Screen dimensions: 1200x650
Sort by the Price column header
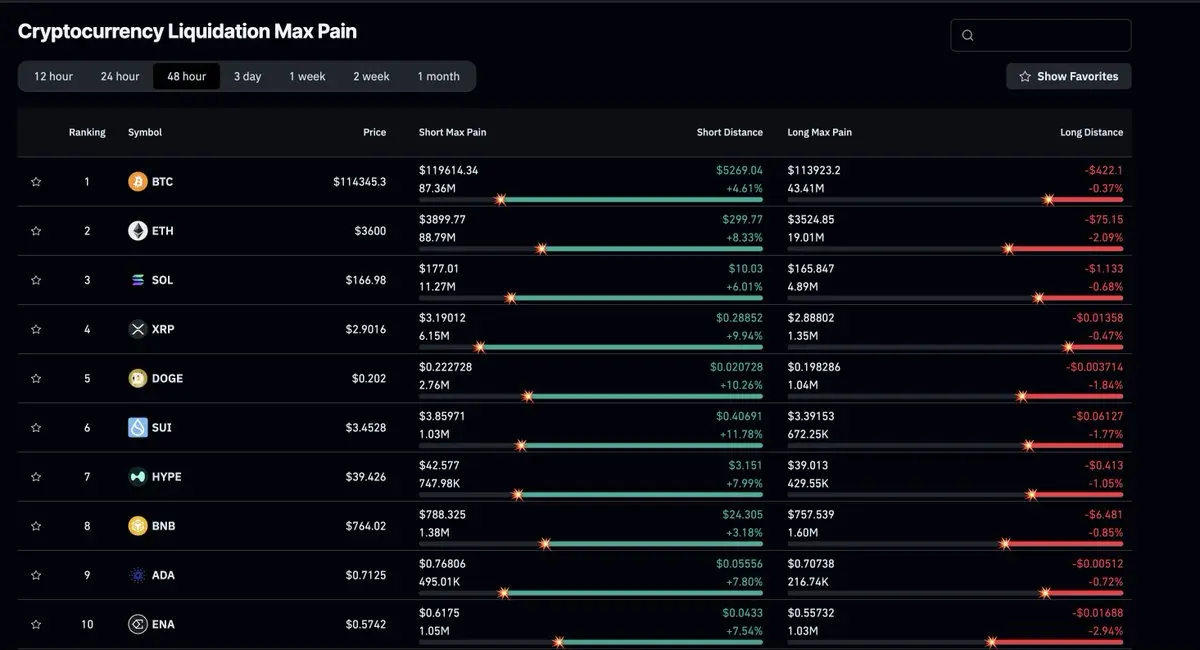click(x=374, y=132)
